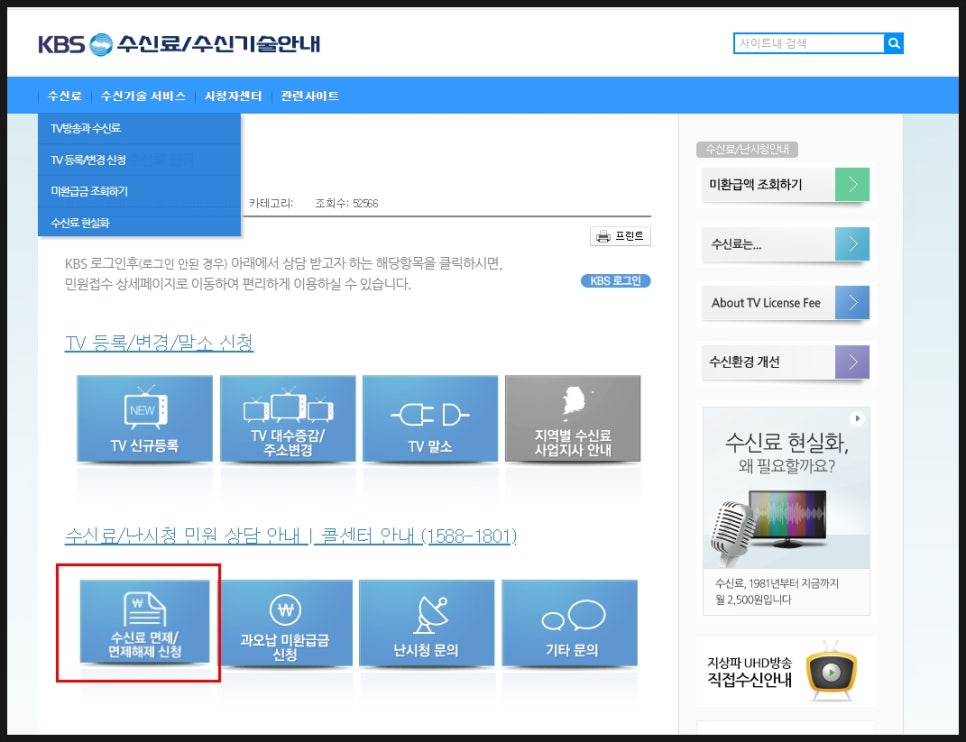
Task: Open 콜센터 안내 (1588-1801) link
Action: click(418, 536)
